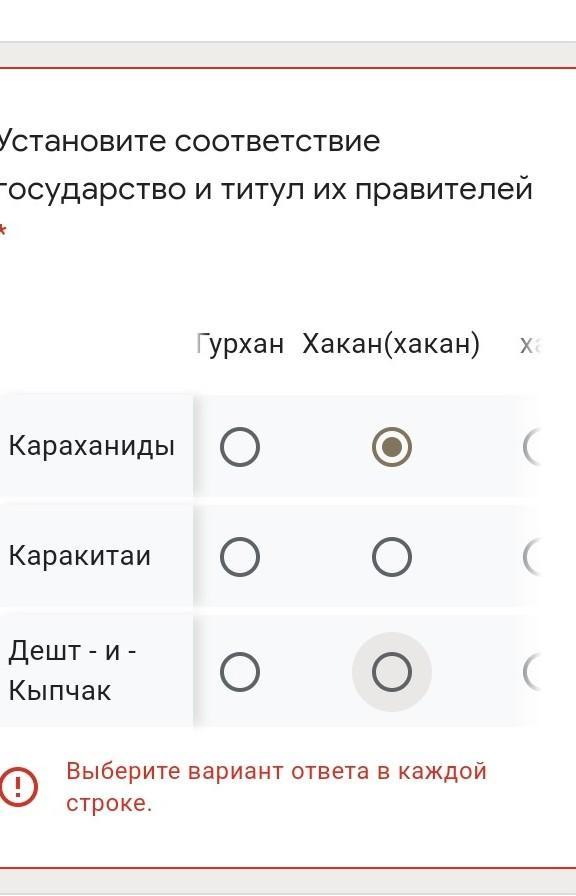The image size is (576, 896).
Task: Select the highlighted Хакан radio for Дешт-и-Кыпчак
Action: [391, 671]
